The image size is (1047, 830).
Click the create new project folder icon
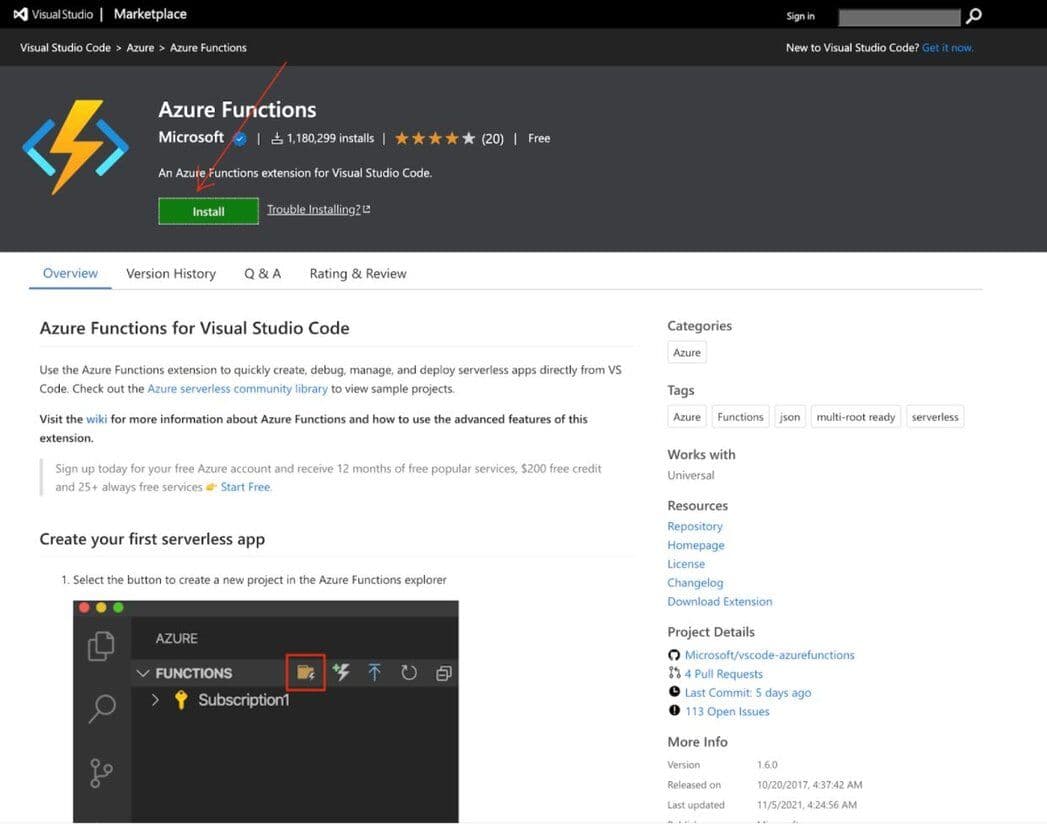tap(306, 673)
